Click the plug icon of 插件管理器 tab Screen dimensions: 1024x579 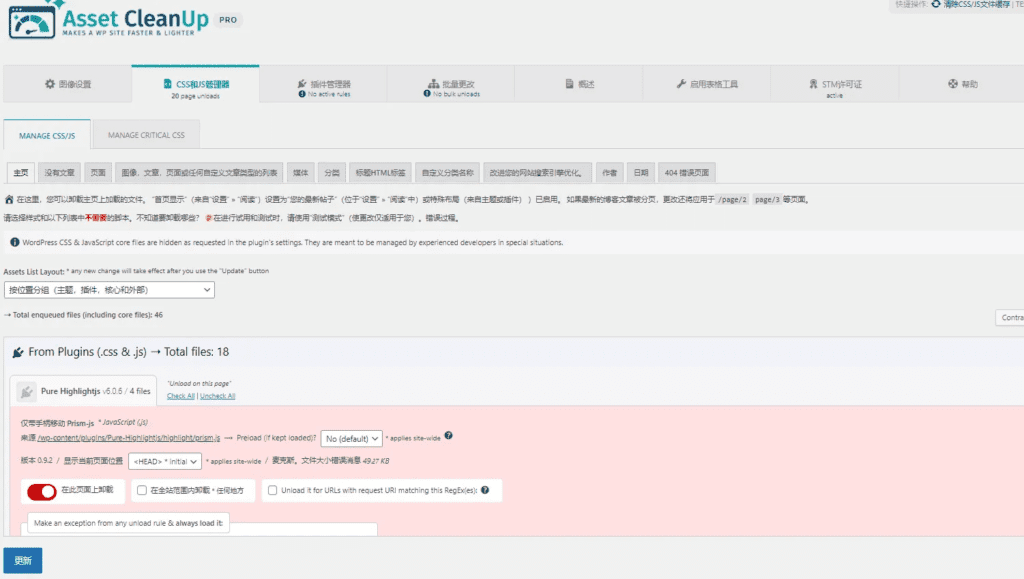[x=302, y=84]
